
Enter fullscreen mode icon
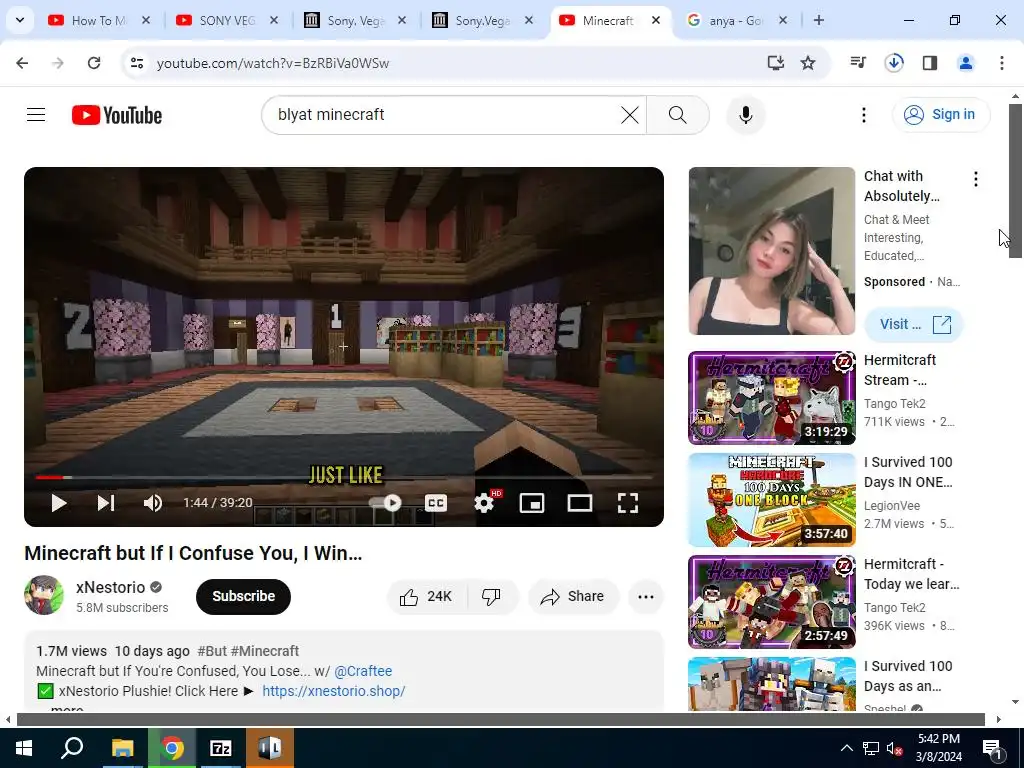[x=628, y=503]
